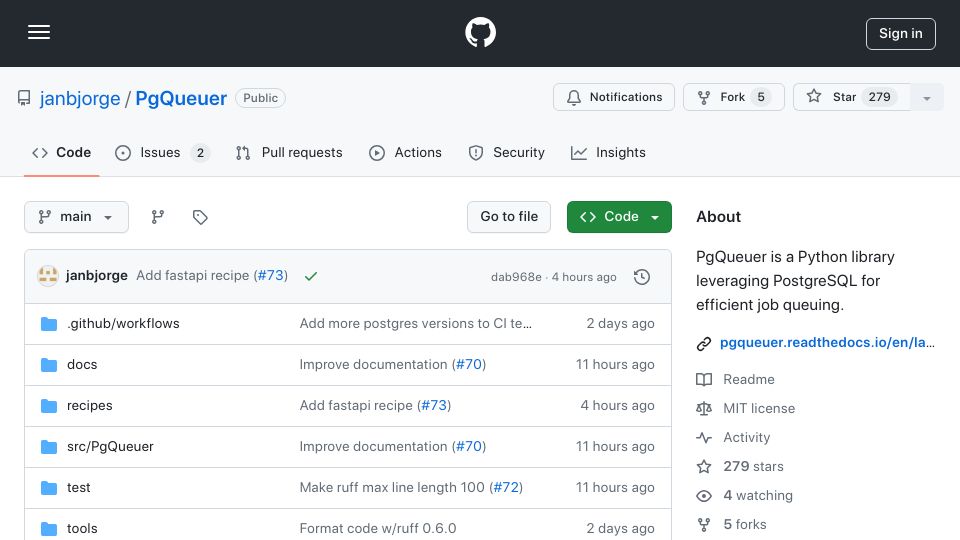Screen dimensions: 960x540
Task: Open pull request #73 link in commit header
Action: click(x=271, y=276)
